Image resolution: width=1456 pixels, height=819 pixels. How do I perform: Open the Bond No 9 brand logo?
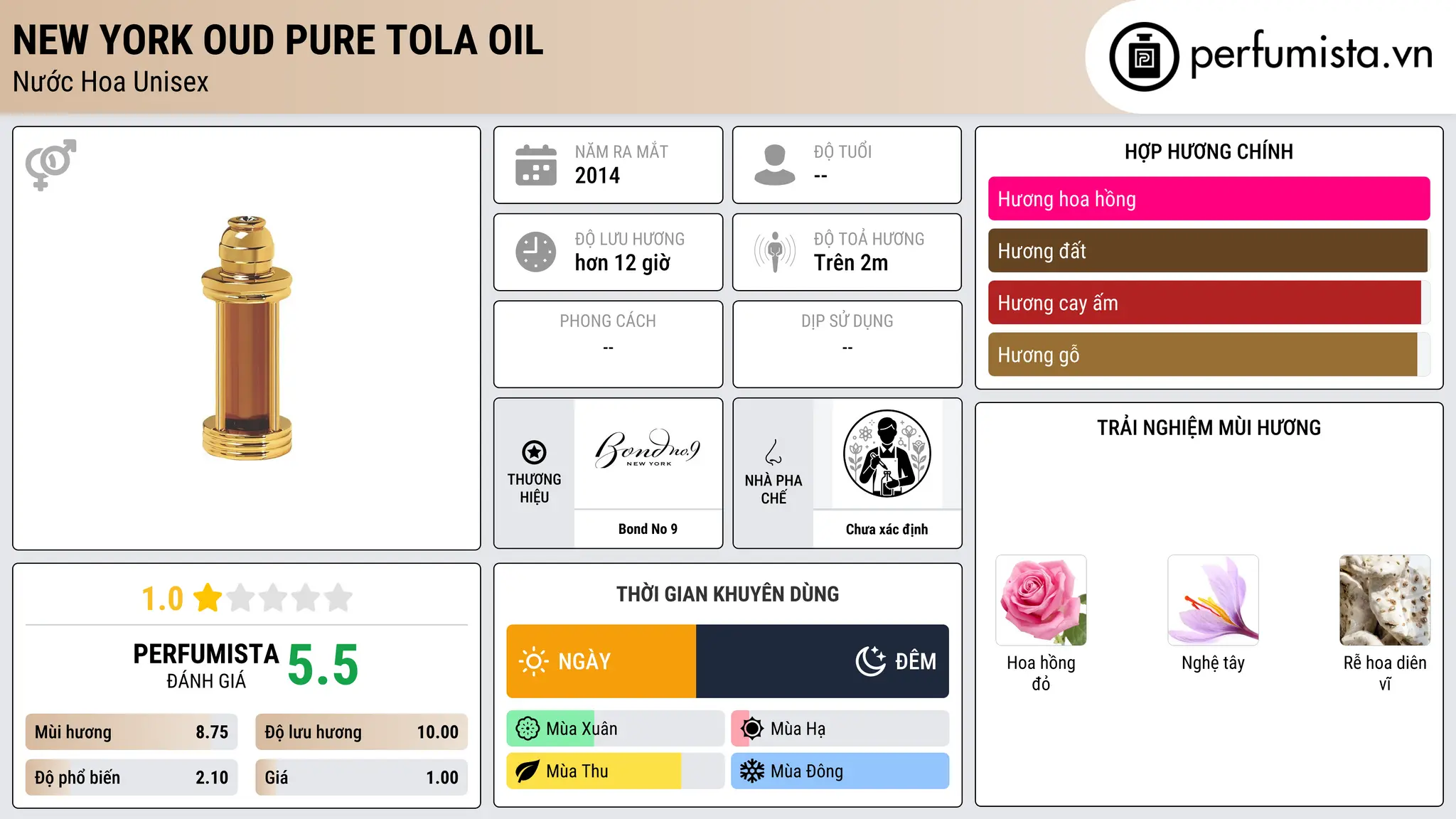coord(648,449)
